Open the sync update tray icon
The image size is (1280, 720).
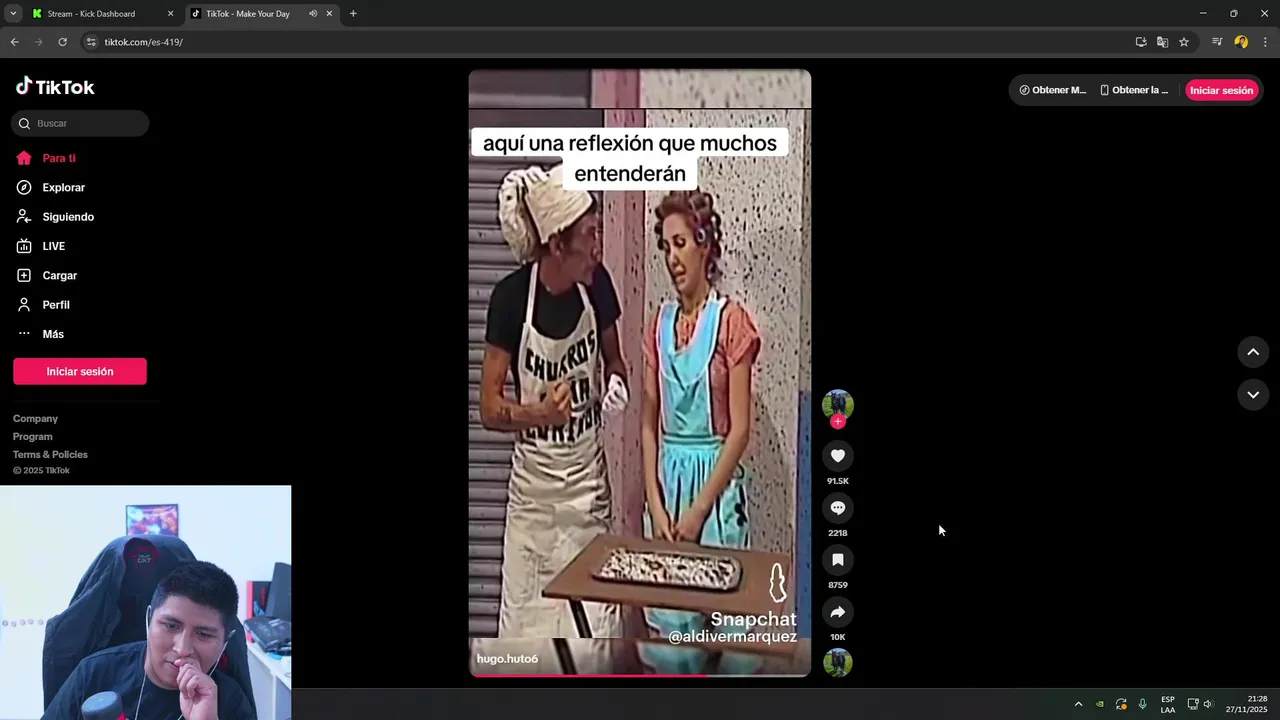tap(1121, 704)
